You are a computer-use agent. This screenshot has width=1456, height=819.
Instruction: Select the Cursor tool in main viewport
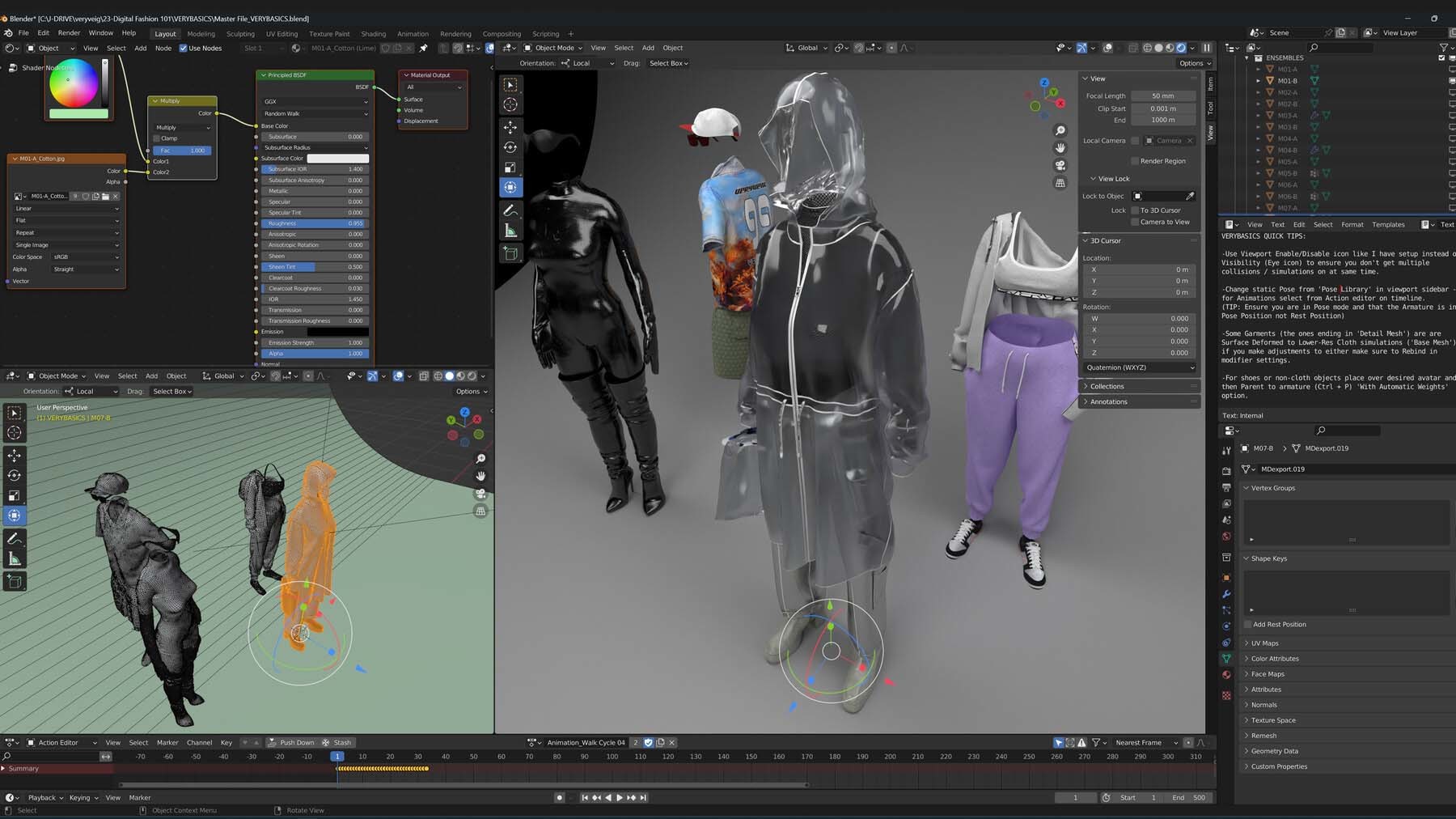510,104
